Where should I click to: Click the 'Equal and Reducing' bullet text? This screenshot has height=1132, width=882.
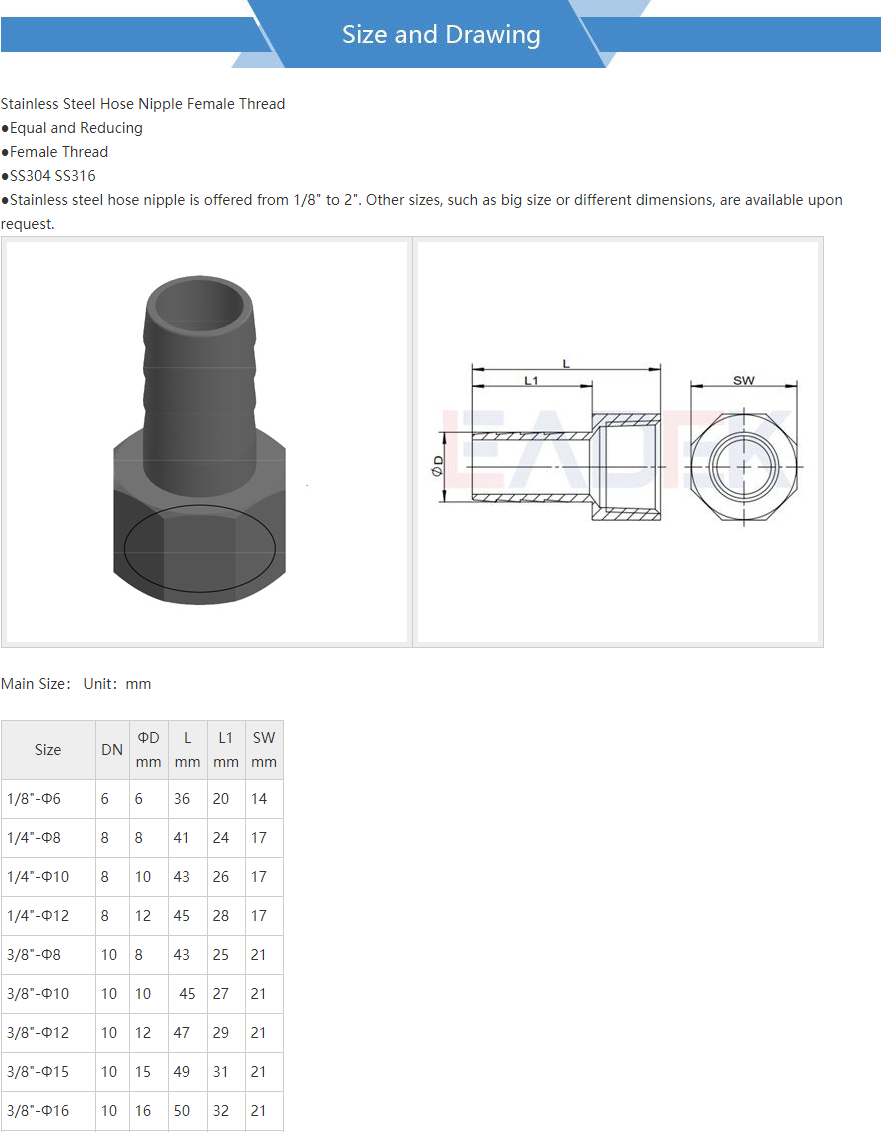point(76,128)
